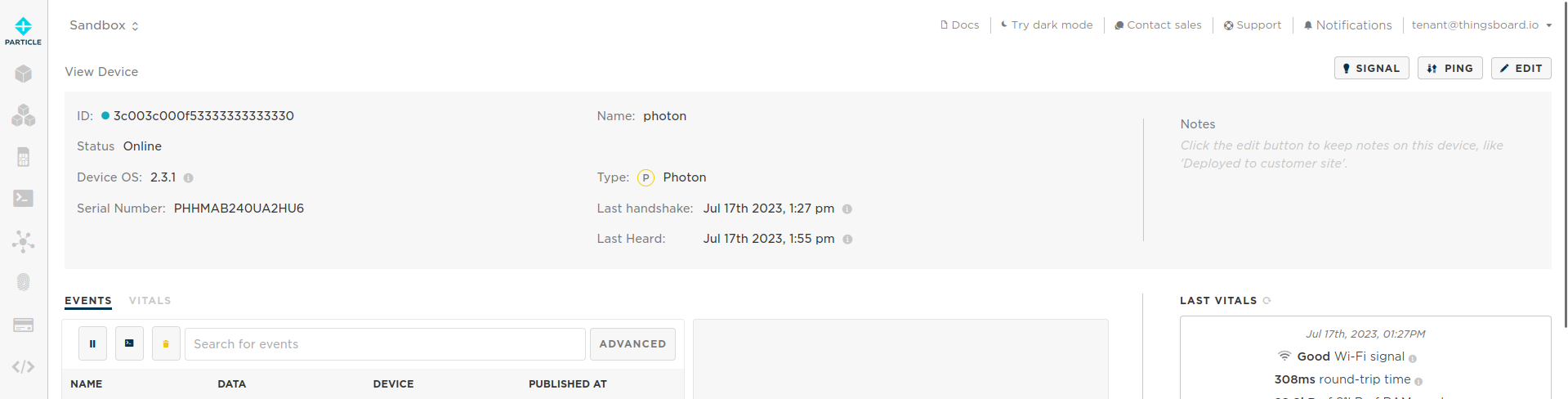Open the tenant@thingsboard.io account dropdown
Screen dimensions: 1568x399
1481,25
